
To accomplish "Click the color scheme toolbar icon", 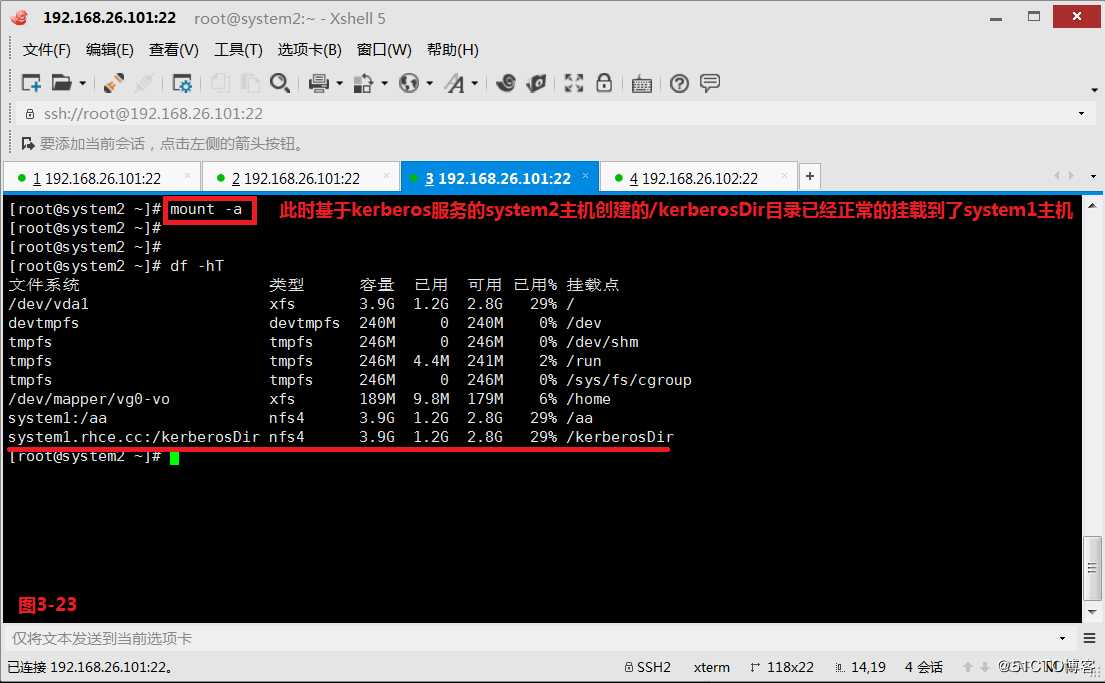I will point(363,83).
